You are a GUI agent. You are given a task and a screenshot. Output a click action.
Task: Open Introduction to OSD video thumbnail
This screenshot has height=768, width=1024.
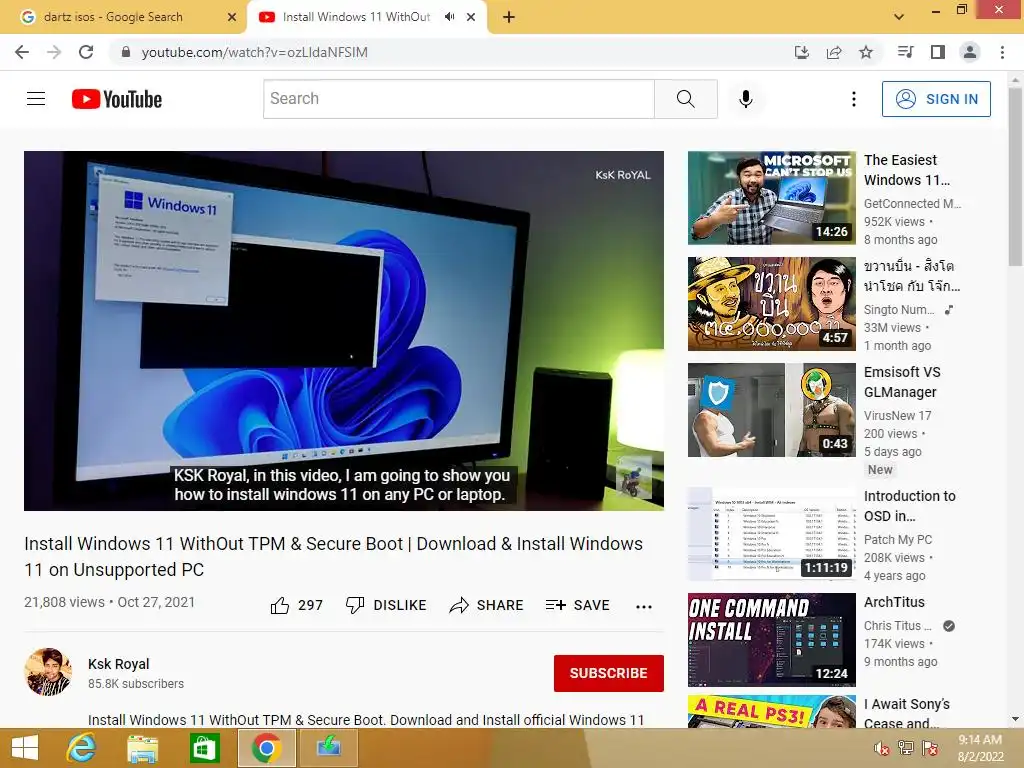771,534
